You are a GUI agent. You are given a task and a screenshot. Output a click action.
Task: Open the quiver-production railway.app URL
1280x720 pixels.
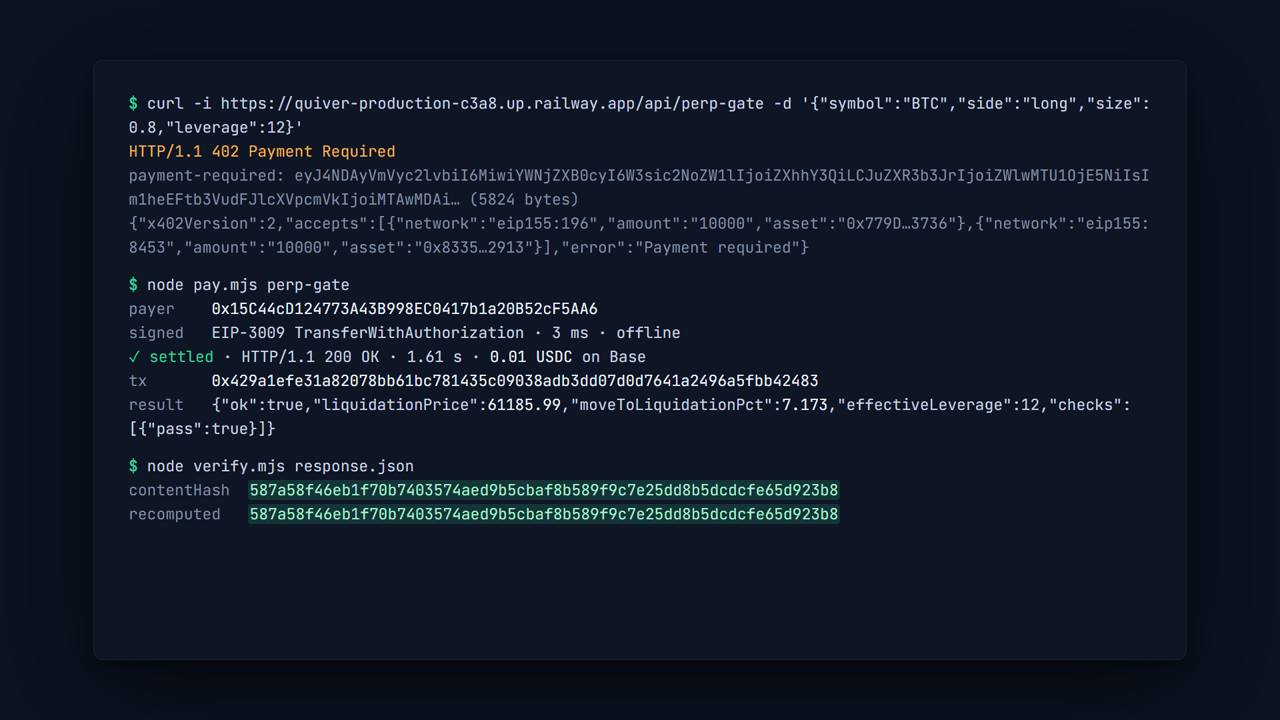click(493, 103)
